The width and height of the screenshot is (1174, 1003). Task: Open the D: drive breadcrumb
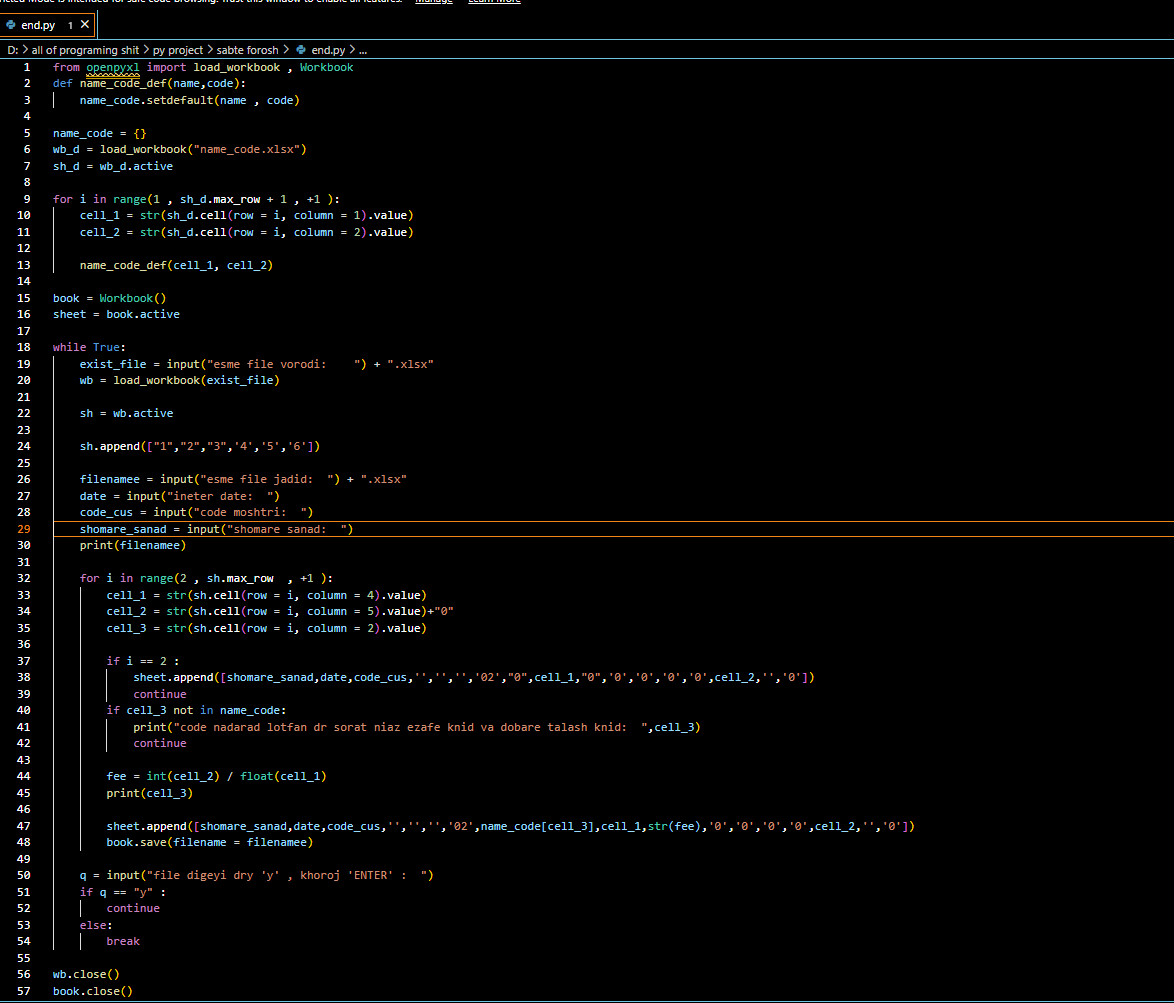(x=13, y=50)
